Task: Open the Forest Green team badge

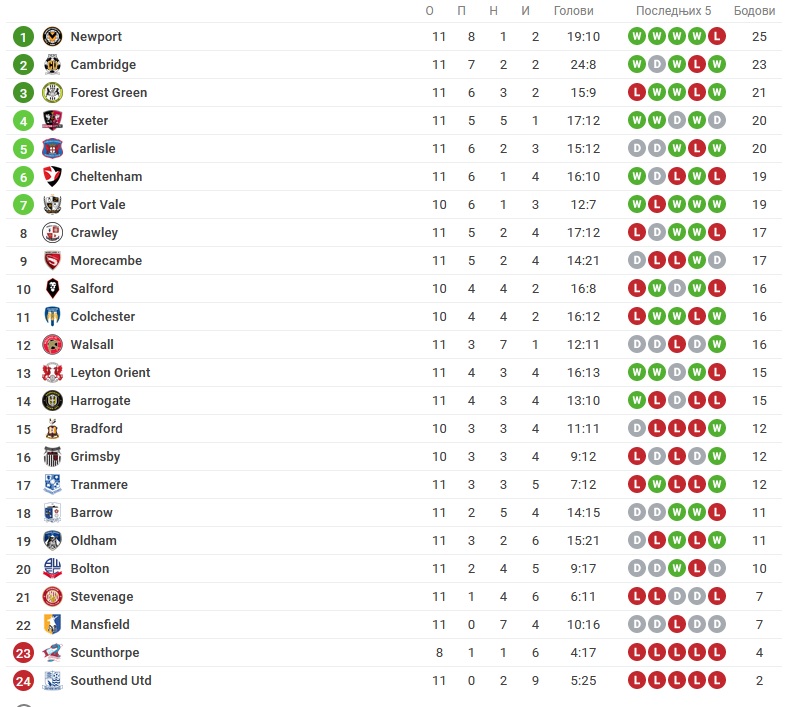Action: coord(52,93)
